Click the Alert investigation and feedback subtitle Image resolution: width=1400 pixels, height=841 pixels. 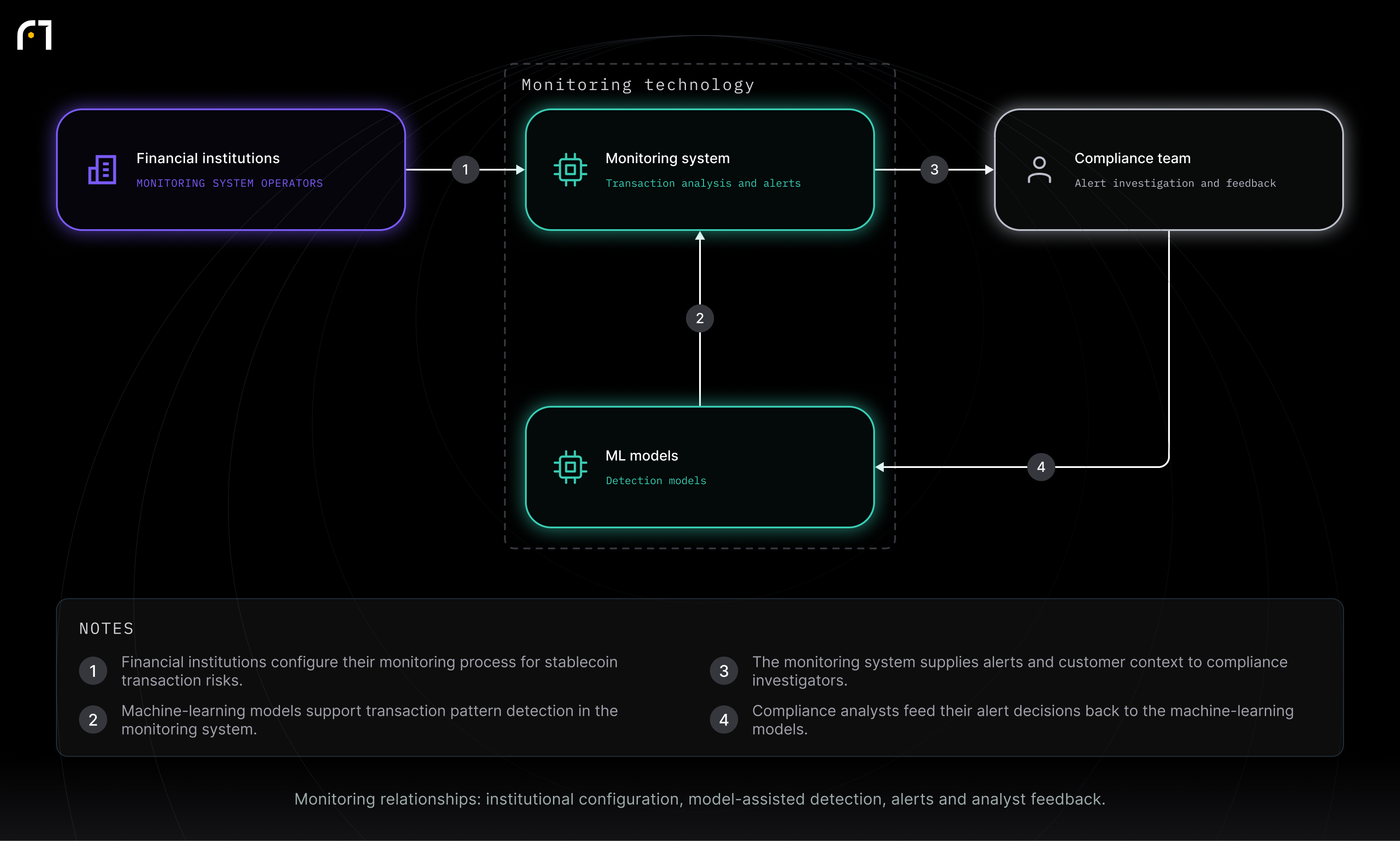1175,183
